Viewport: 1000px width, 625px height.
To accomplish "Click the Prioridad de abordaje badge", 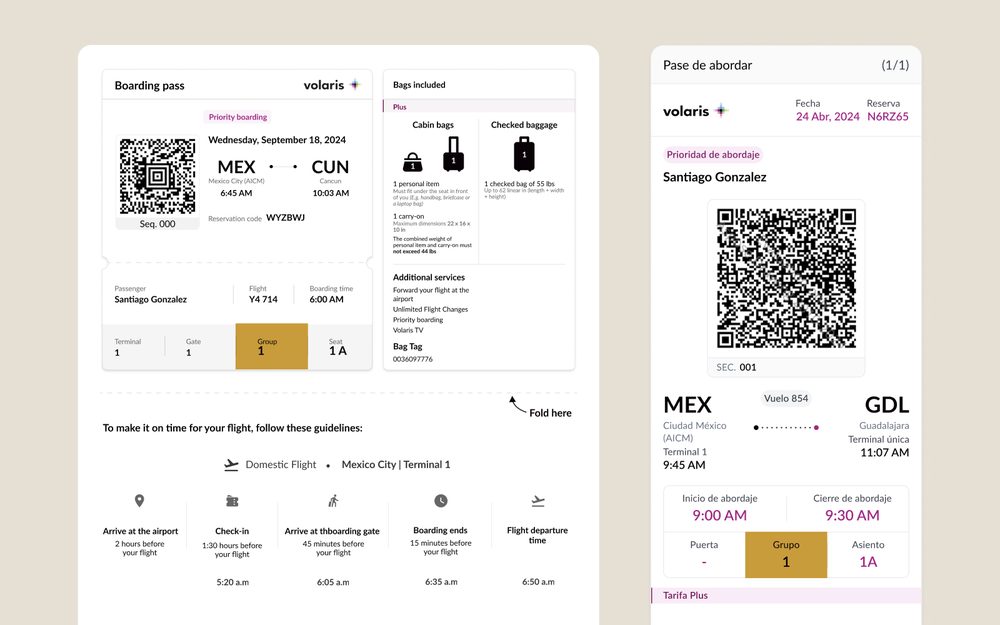I will 713,154.
